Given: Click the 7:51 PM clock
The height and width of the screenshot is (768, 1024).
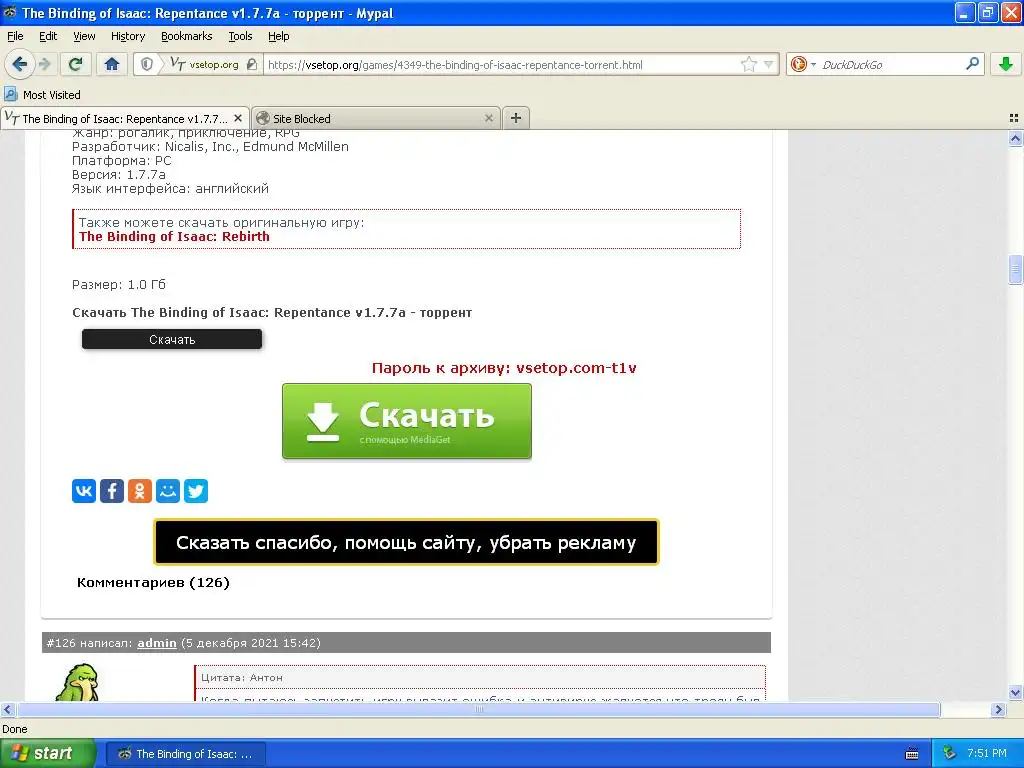Looking at the screenshot, I should pos(987,754).
